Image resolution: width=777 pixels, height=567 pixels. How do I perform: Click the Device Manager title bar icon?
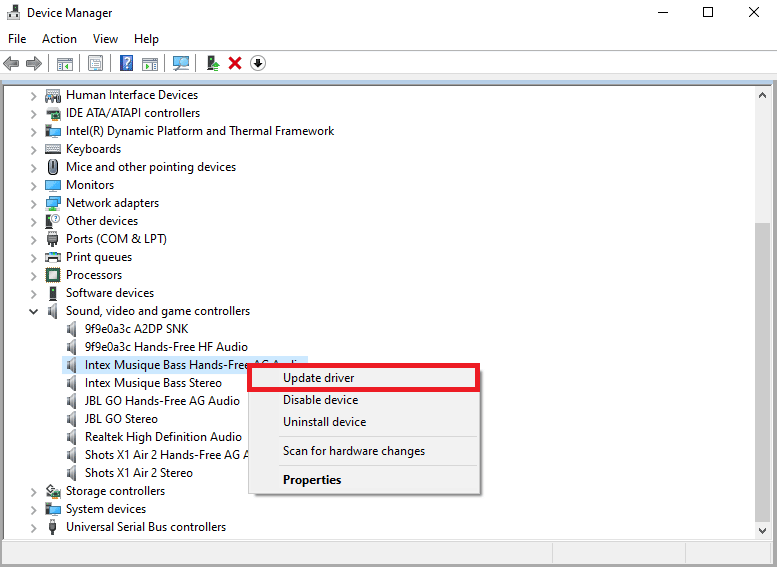pyautogui.click(x=13, y=12)
